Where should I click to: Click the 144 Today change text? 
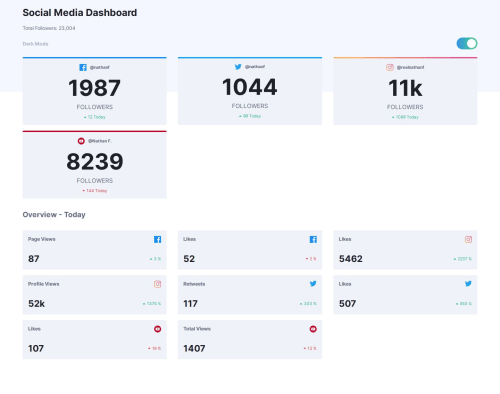click(97, 191)
